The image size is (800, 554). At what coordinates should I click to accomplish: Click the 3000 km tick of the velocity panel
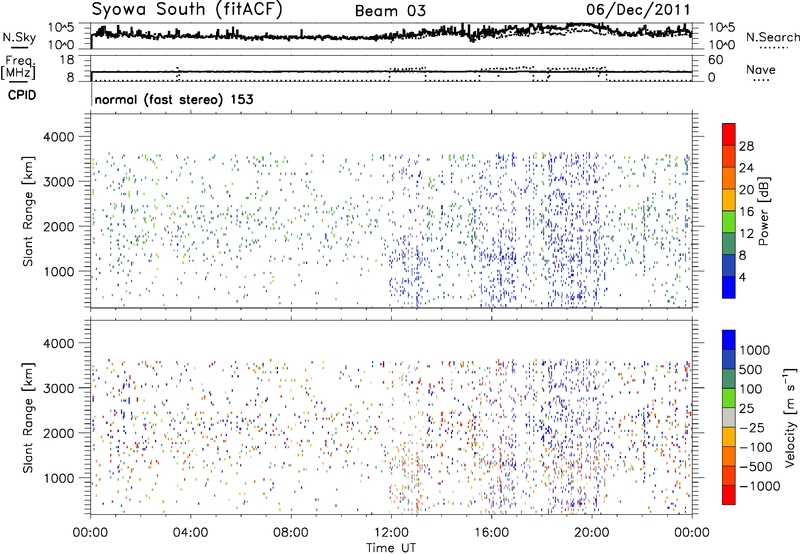coord(58,388)
